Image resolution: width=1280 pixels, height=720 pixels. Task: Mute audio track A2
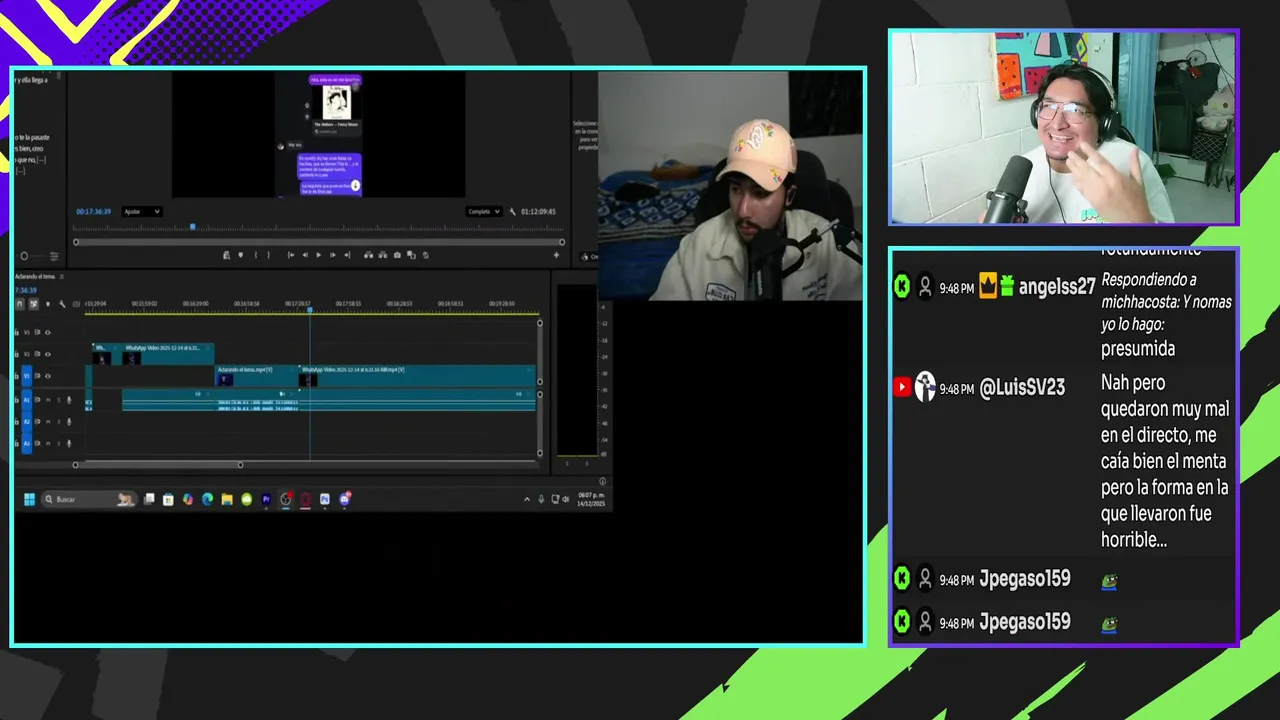tap(48, 421)
